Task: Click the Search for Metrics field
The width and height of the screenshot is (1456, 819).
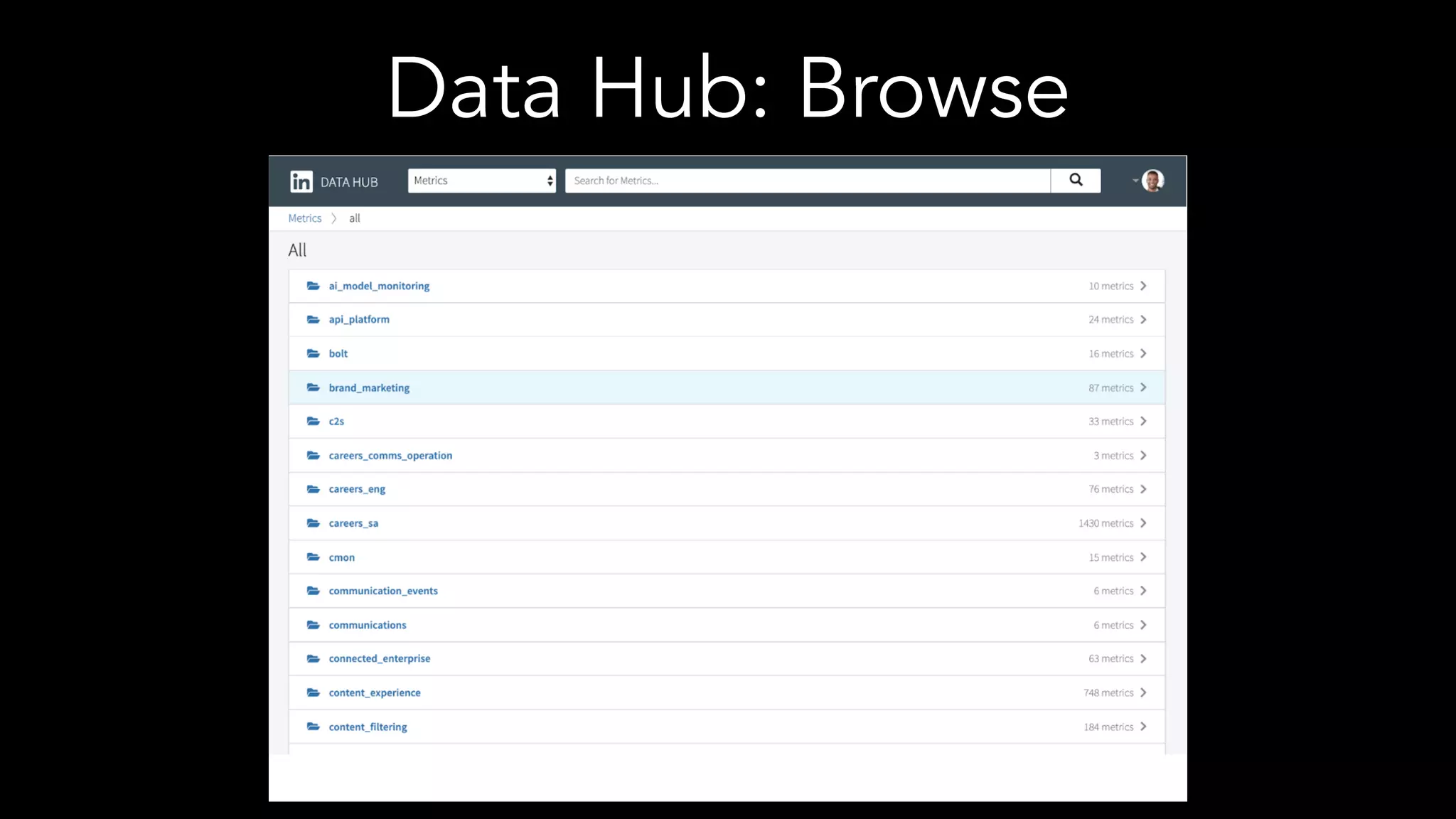Action: tap(808, 181)
